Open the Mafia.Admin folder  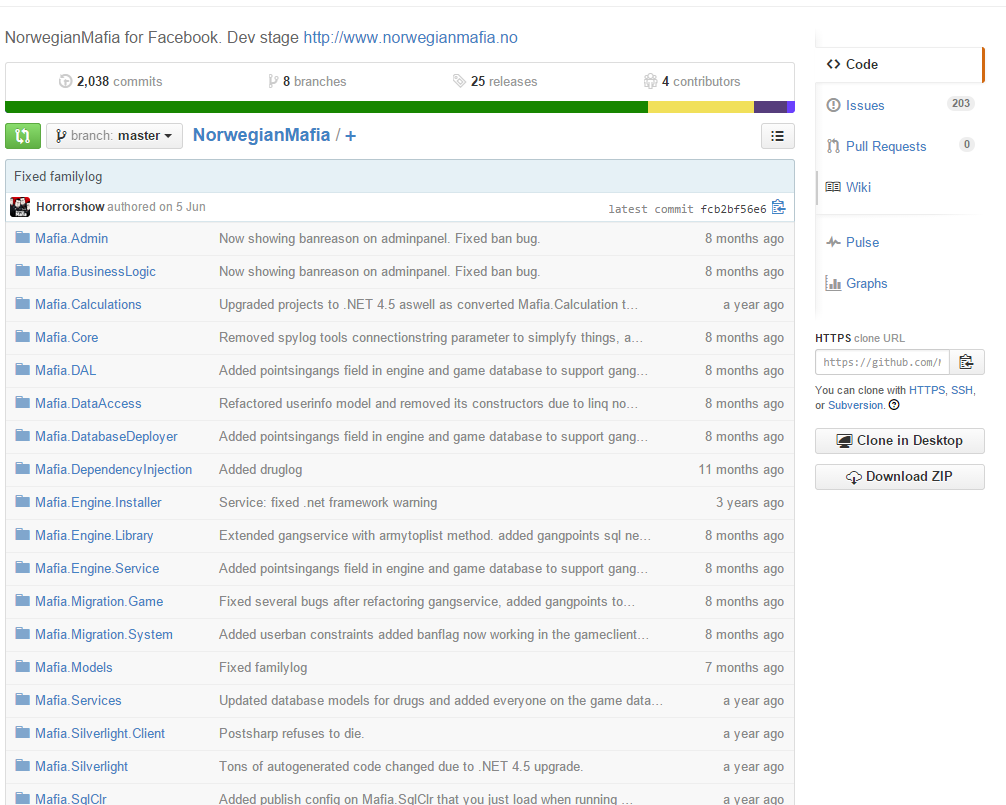[72, 239]
